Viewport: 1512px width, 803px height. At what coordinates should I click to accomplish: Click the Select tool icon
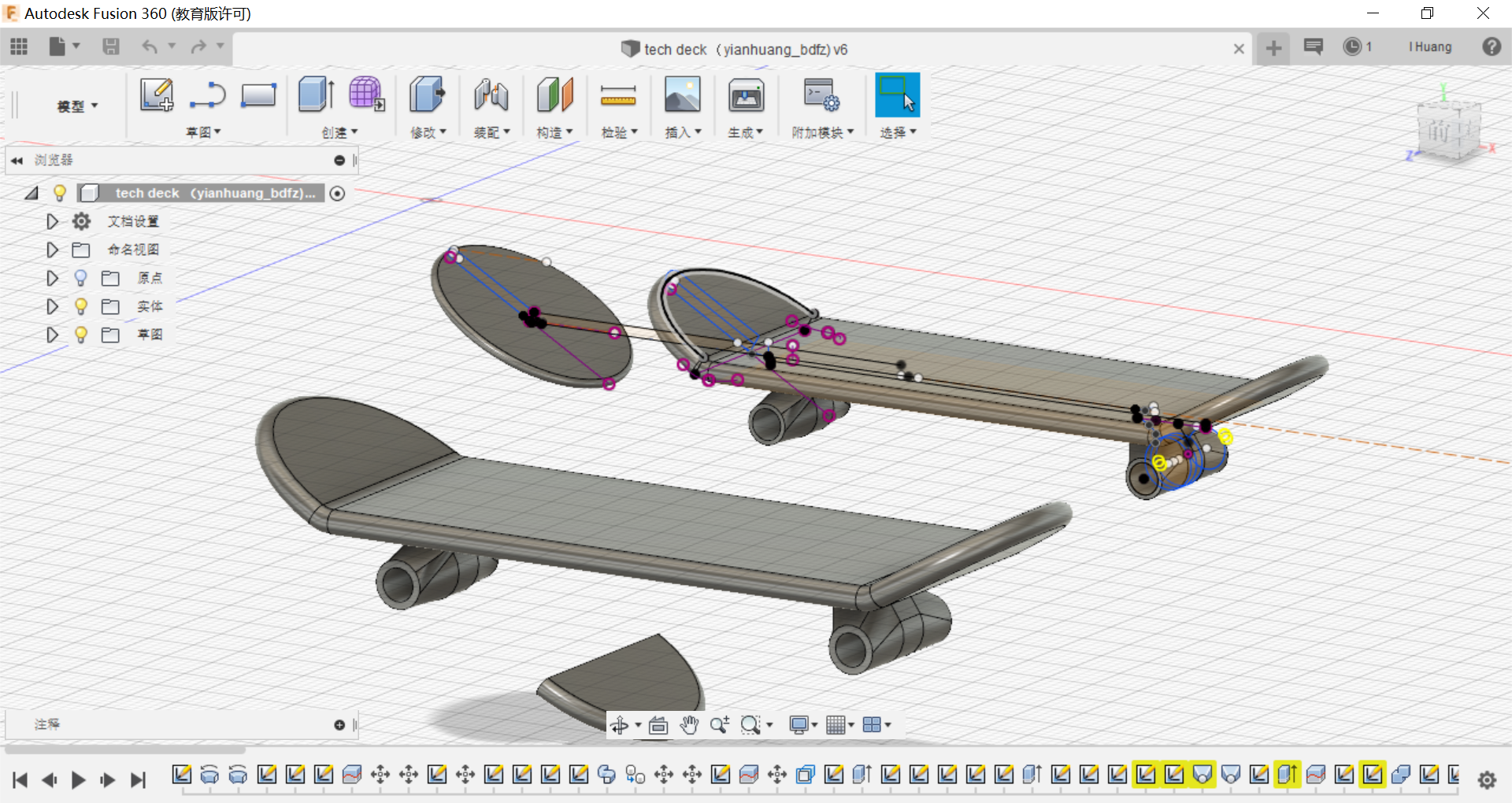click(897, 94)
